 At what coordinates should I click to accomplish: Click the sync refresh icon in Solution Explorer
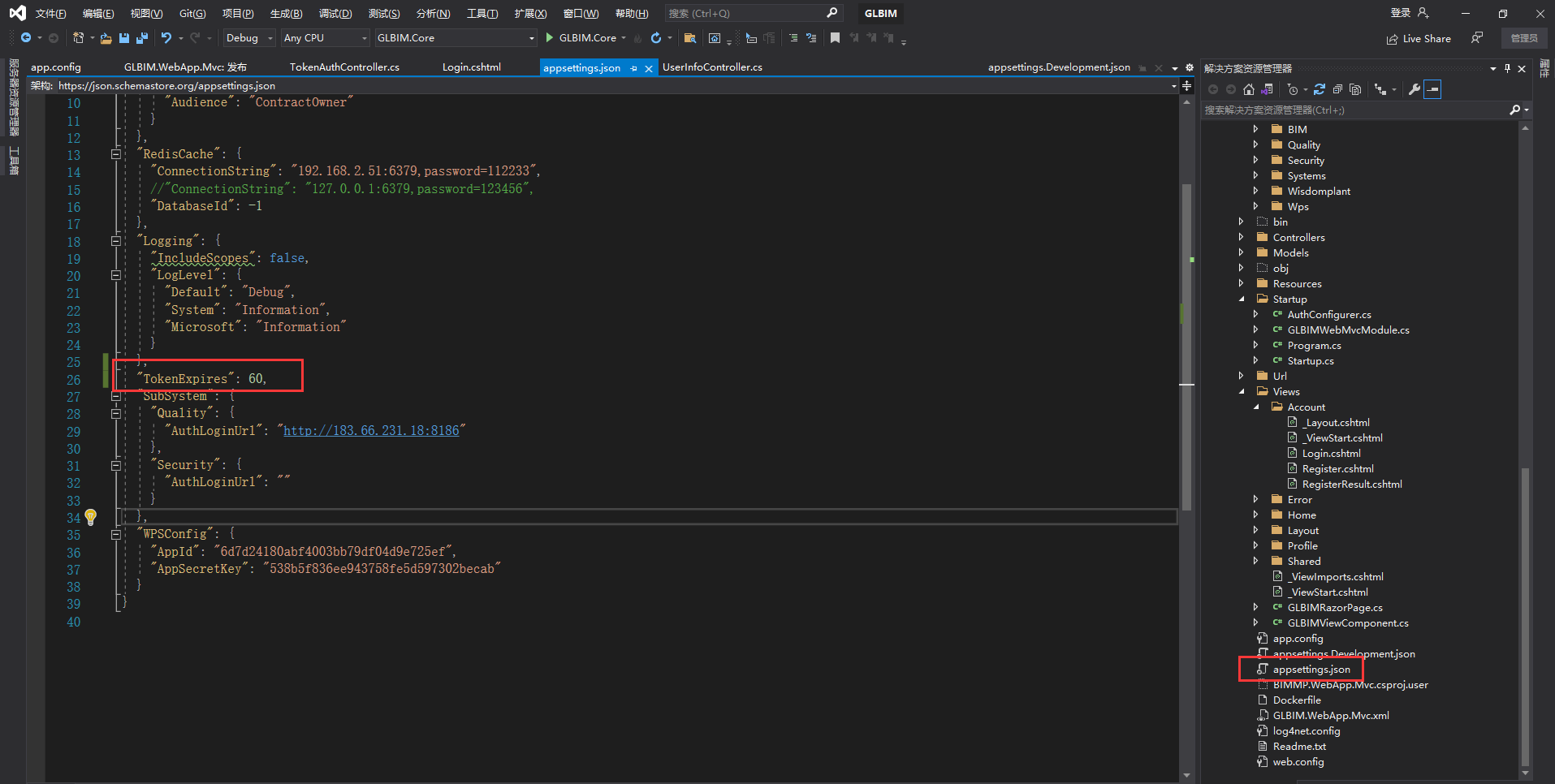(x=1320, y=89)
